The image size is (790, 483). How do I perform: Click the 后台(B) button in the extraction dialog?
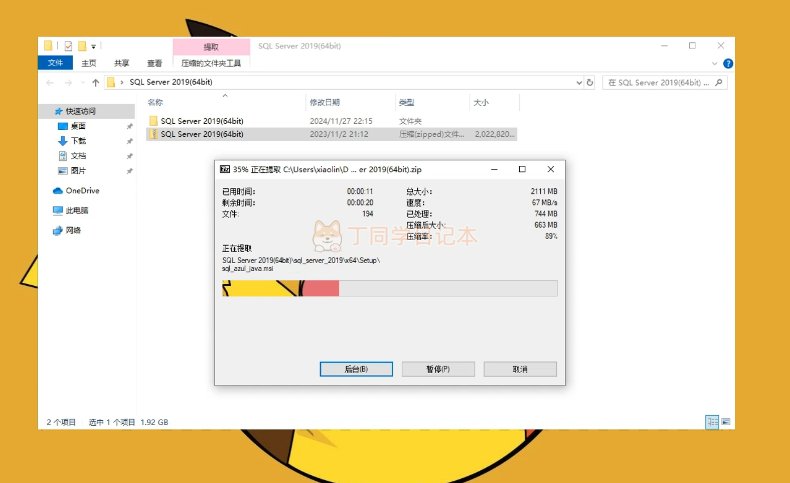pyautogui.click(x=356, y=369)
